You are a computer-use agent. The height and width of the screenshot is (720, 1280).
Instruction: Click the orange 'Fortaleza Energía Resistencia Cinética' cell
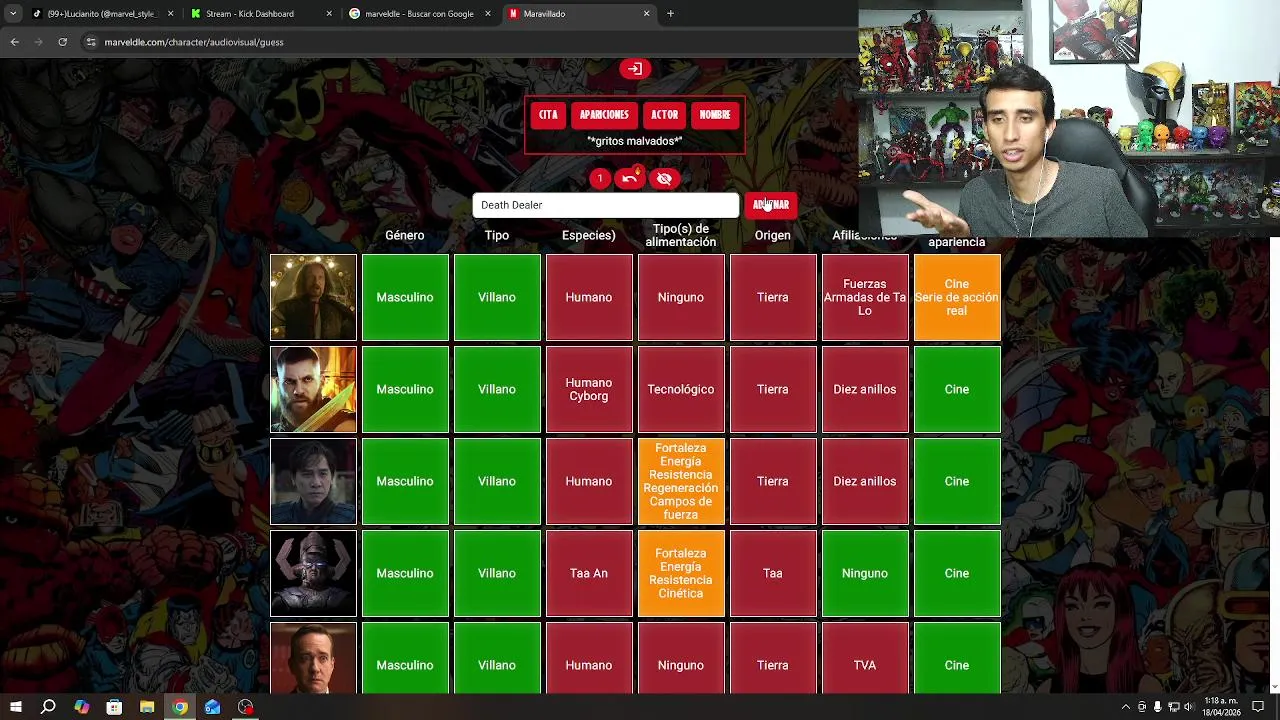point(681,573)
